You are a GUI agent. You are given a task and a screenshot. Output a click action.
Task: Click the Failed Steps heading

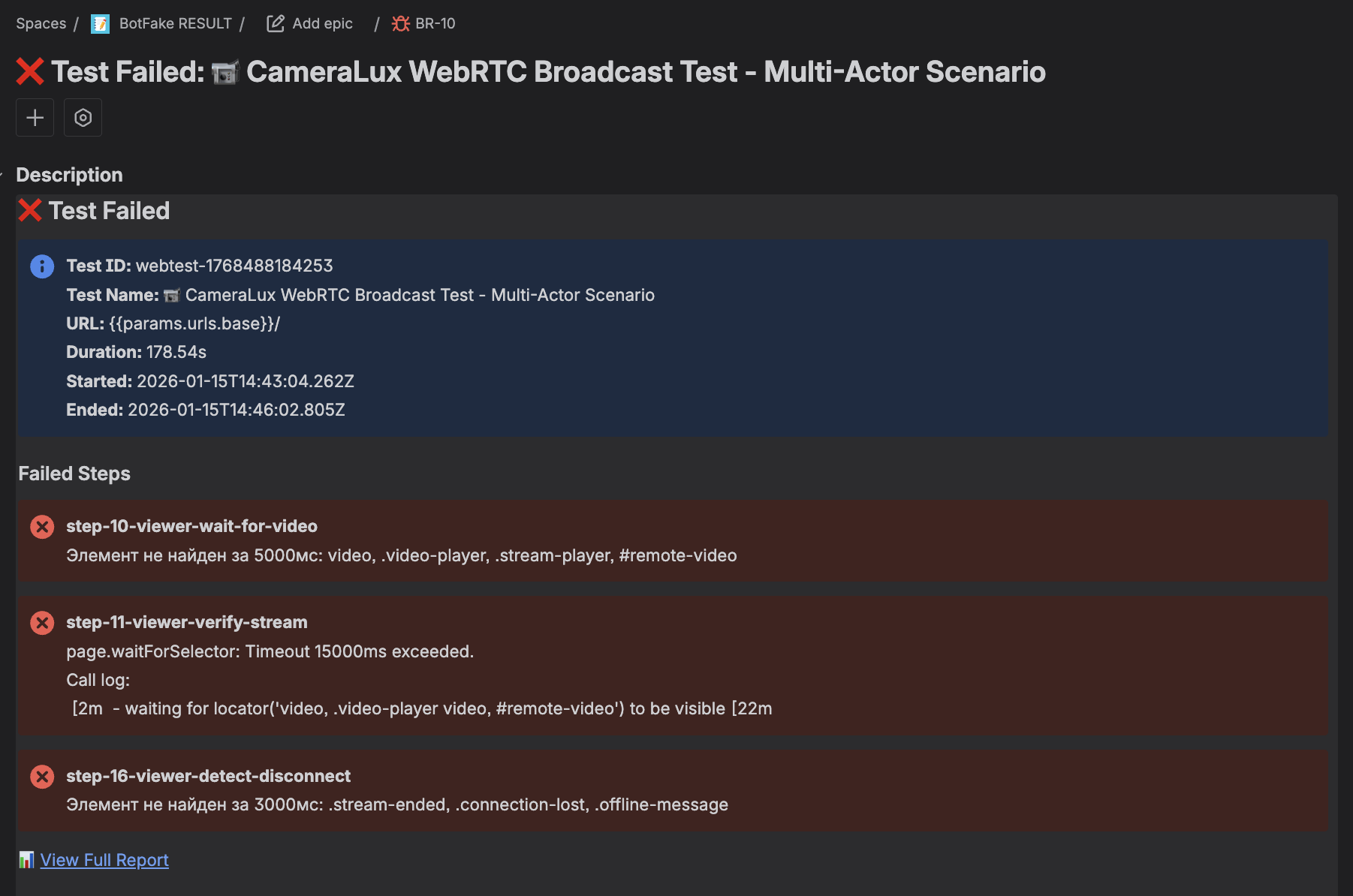74,474
